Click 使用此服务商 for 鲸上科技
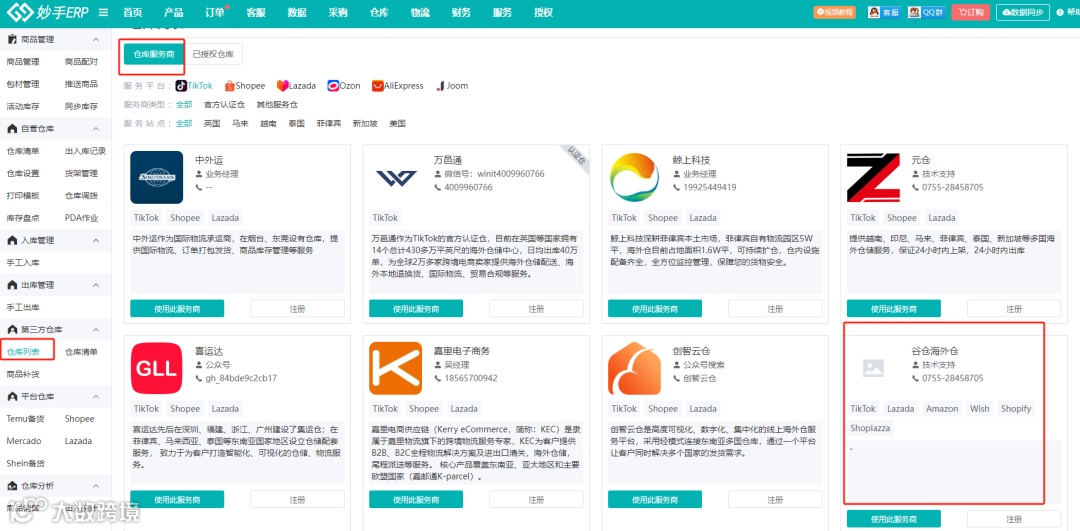 pyautogui.click(x=655, y=309)
